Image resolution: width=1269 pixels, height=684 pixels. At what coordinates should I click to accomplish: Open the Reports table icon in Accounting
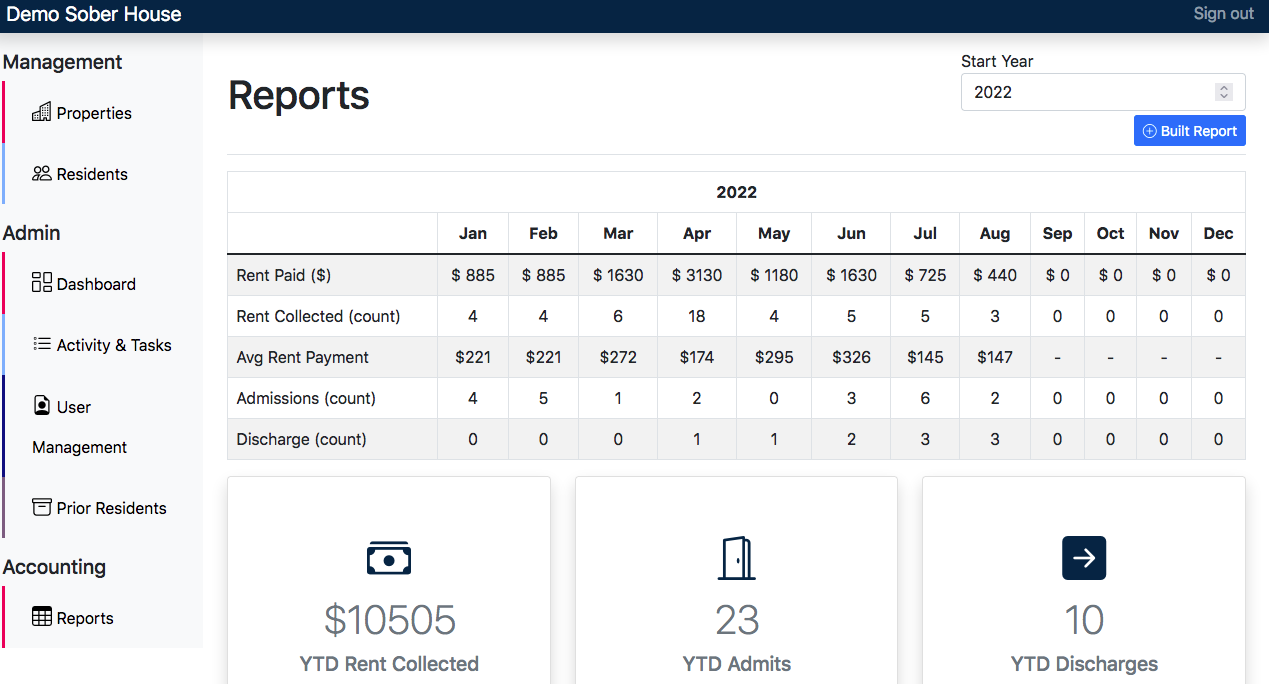point(41,617)
